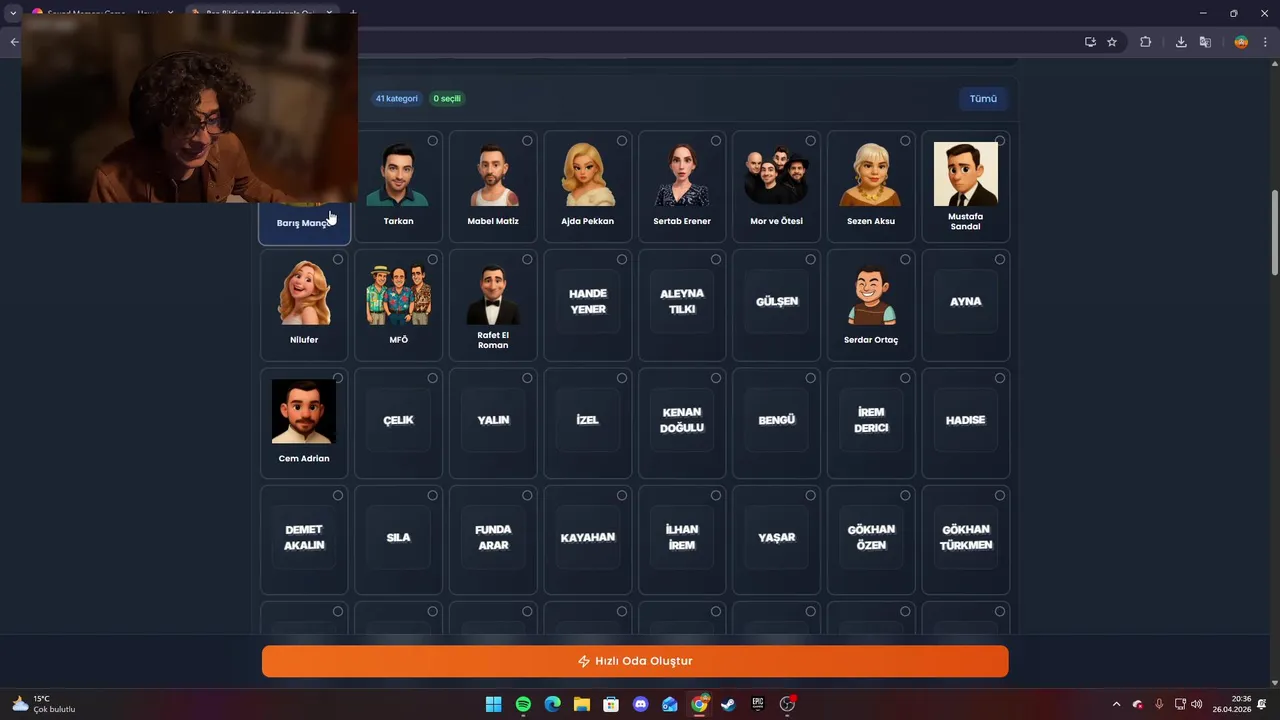This screenshot has height=720, width=1280.
Task: Select the HADISE category tile
Action: pos(966,423)
